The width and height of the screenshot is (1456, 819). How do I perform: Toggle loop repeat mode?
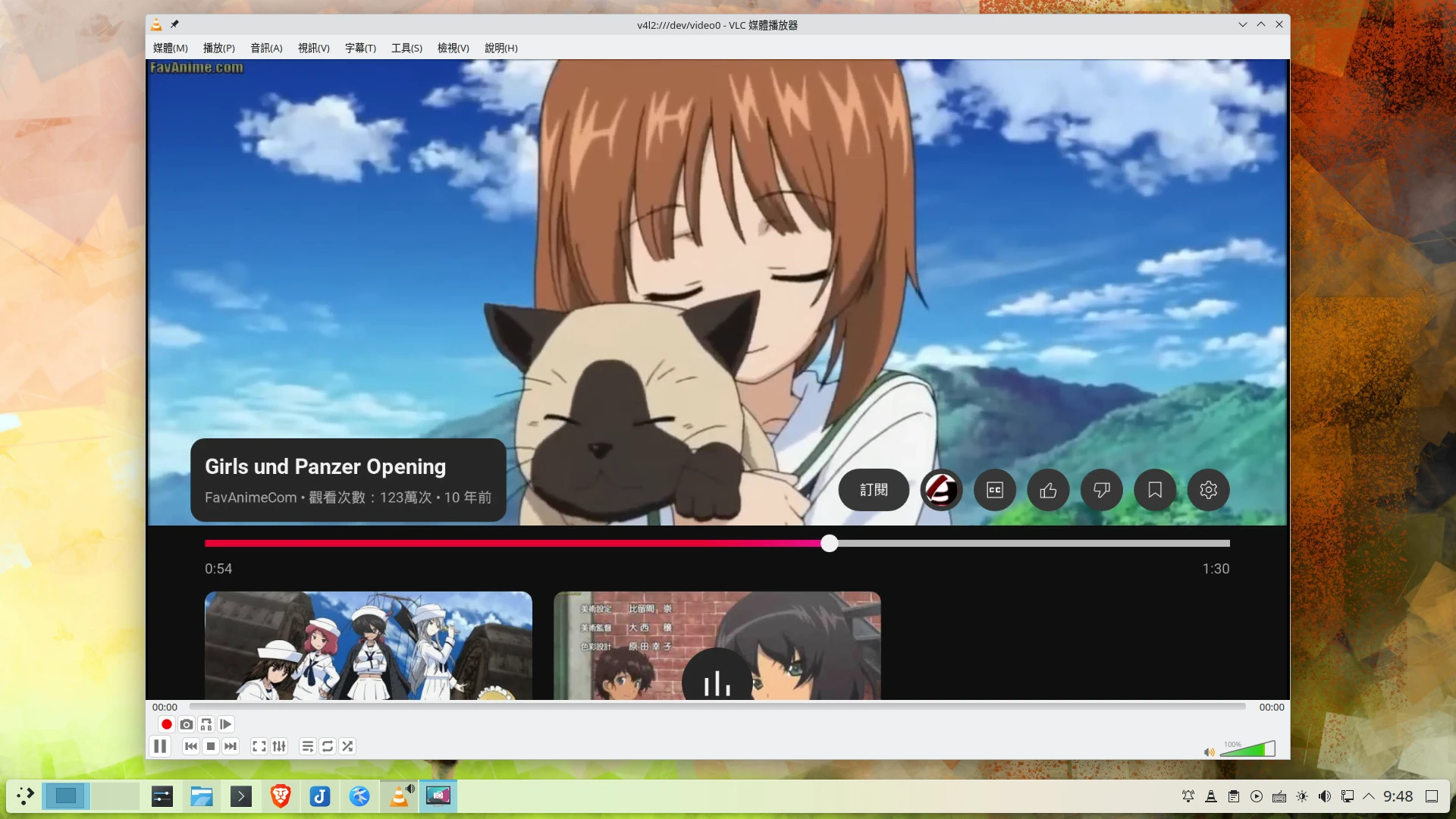coord(328,746)
